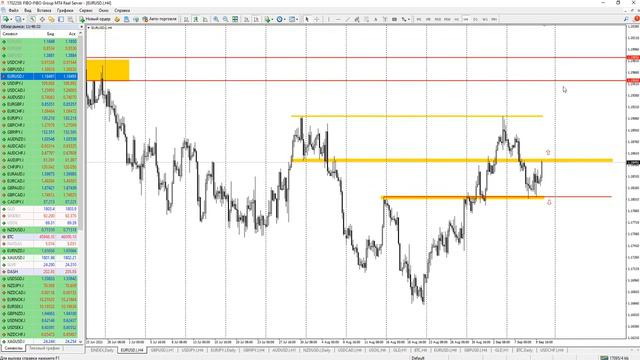Expand the Periods dropdown arrow
The image size is (640, 360).
tap(284, 19)
